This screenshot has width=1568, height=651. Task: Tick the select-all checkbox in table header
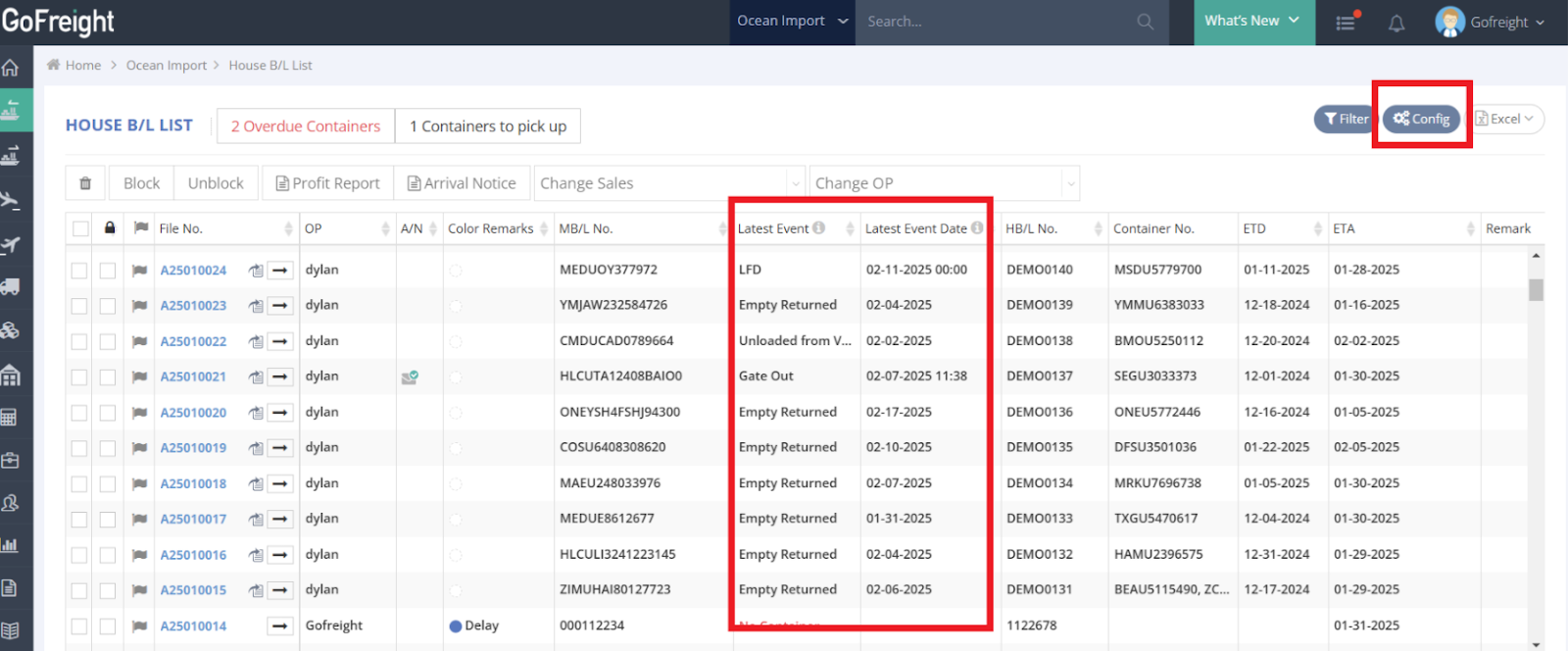click(x=80, y=228)
